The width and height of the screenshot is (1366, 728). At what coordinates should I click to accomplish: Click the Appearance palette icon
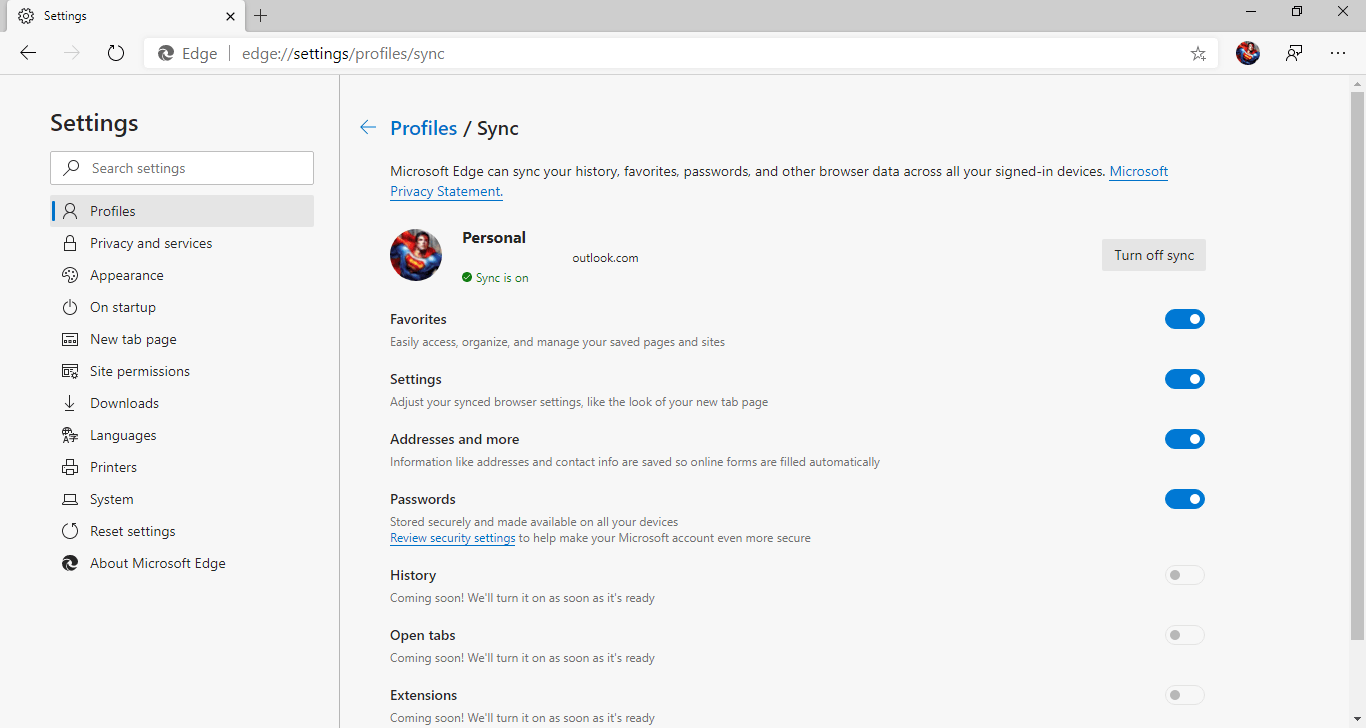pos(70,275)
